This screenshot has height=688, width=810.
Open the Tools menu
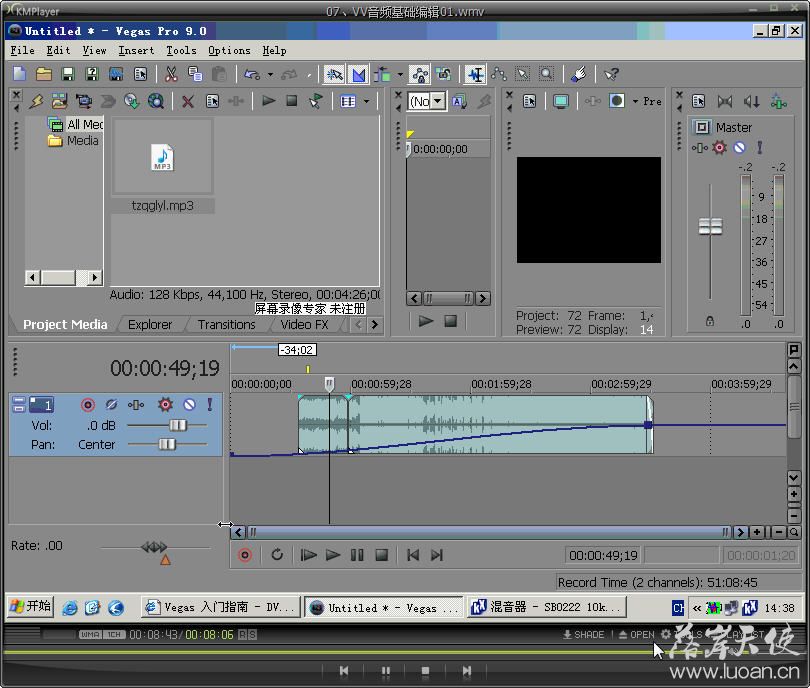coord(181,51)
